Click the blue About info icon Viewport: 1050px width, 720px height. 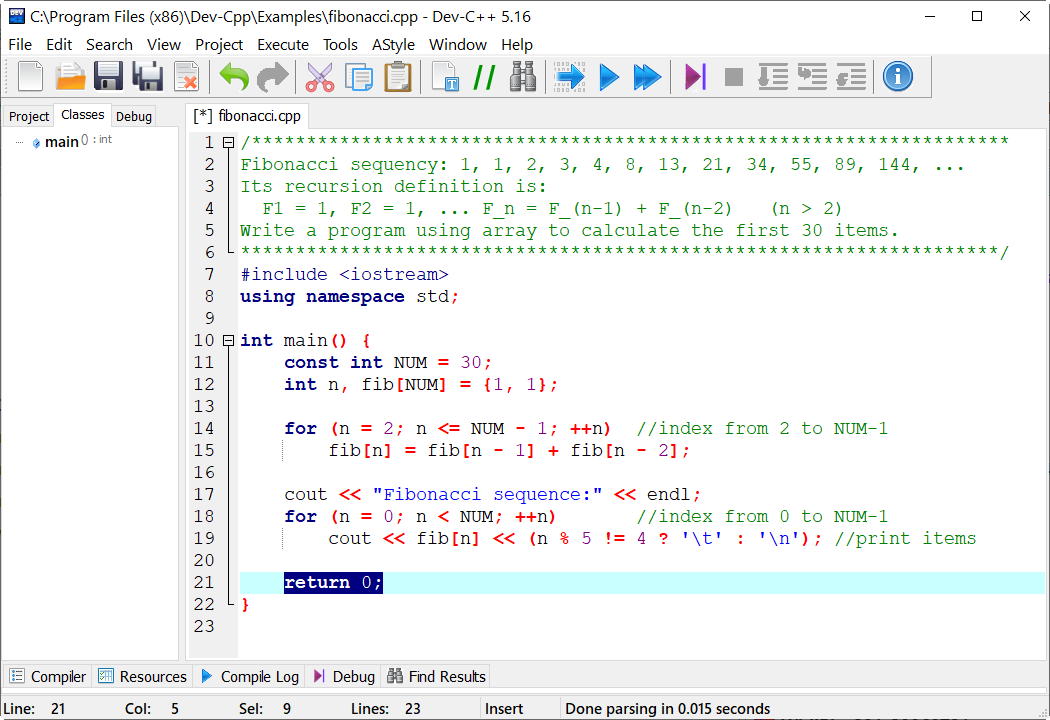point(897,76)
